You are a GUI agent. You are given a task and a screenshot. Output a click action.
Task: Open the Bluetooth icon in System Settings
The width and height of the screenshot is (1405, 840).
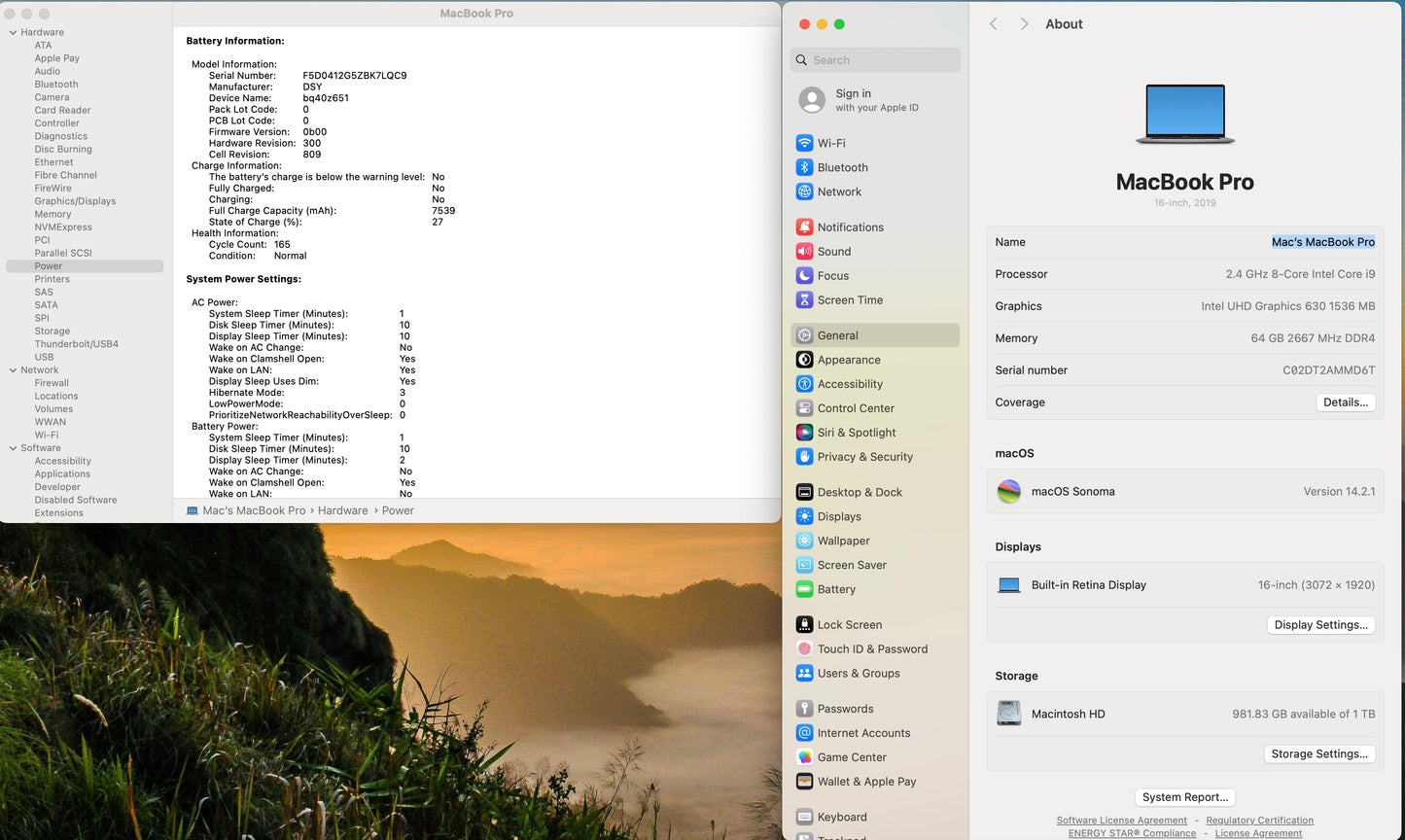click(804, 167)
